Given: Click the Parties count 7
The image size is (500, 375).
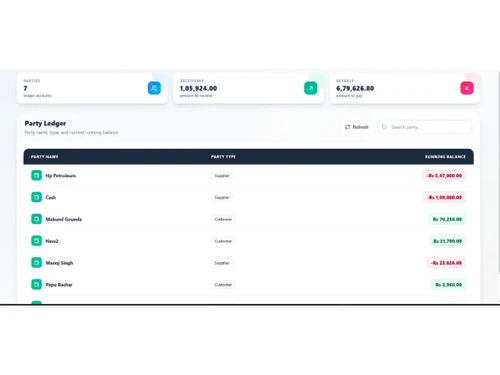Looking at the screenshot, I should (25, 88).
